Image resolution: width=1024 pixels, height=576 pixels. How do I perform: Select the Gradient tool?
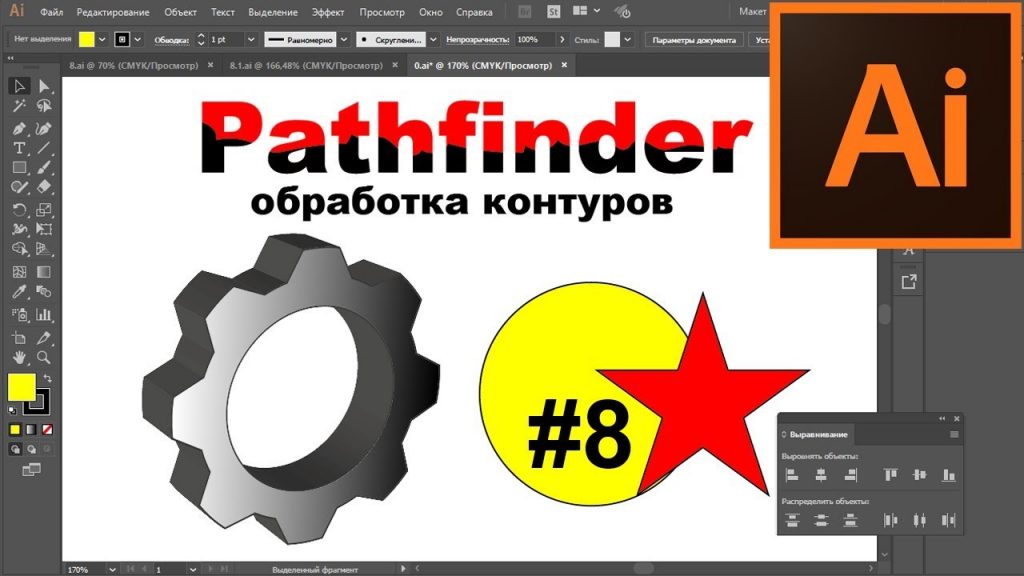point(44,272)
